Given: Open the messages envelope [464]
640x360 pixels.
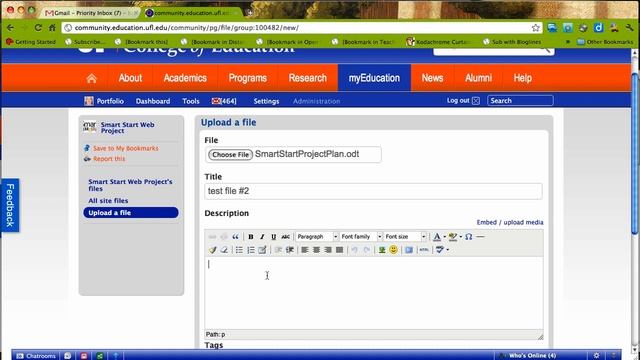Looking at the screenshot, I should coord(224,101).
